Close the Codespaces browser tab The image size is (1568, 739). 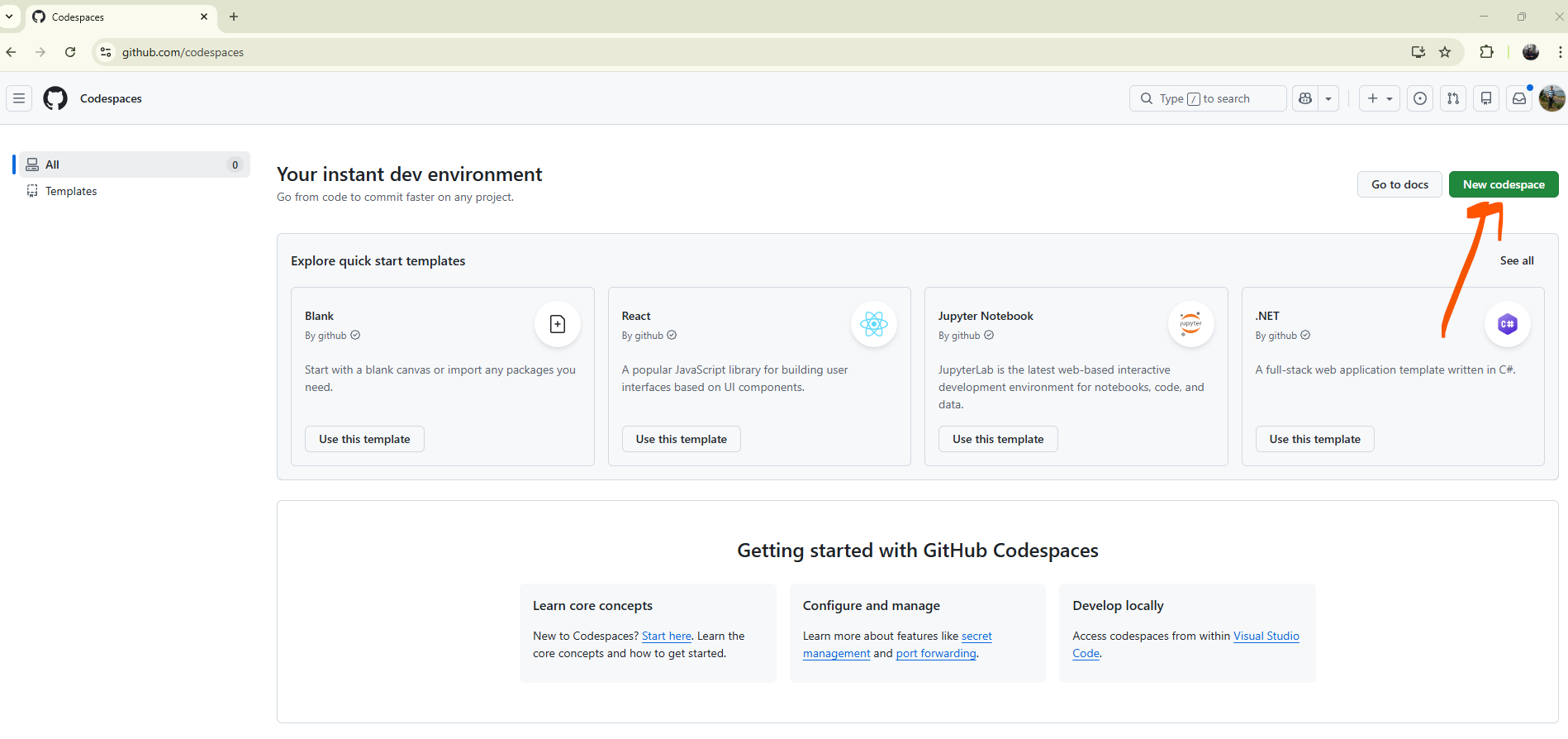pyautogui.click(x=204, y=17)
